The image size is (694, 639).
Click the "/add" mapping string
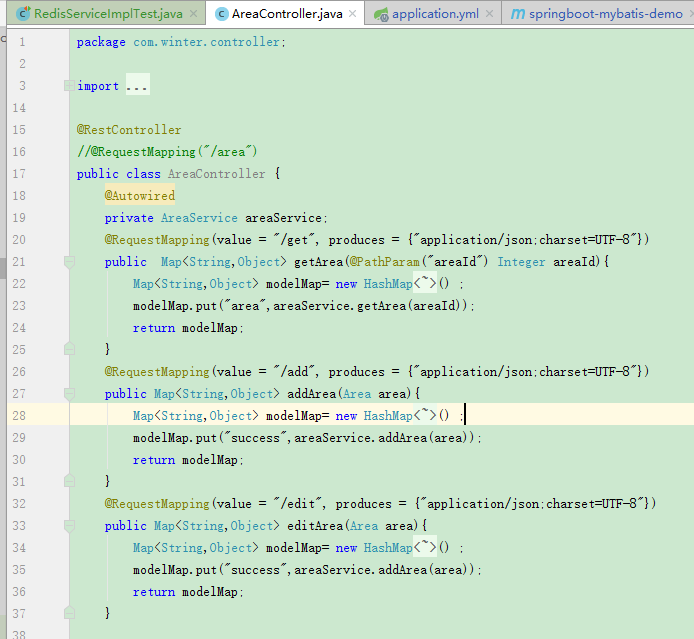point(294,372)
